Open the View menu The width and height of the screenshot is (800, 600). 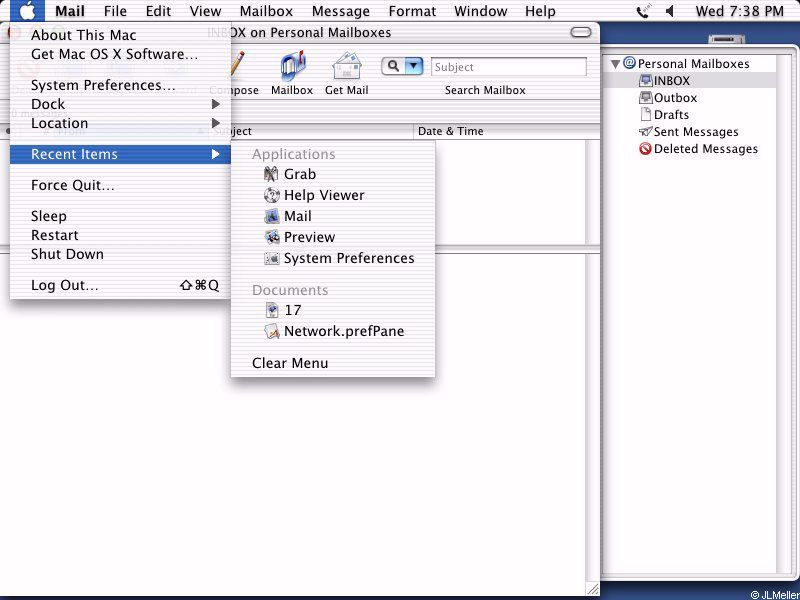pyautogui.click(x=206, y=11)
